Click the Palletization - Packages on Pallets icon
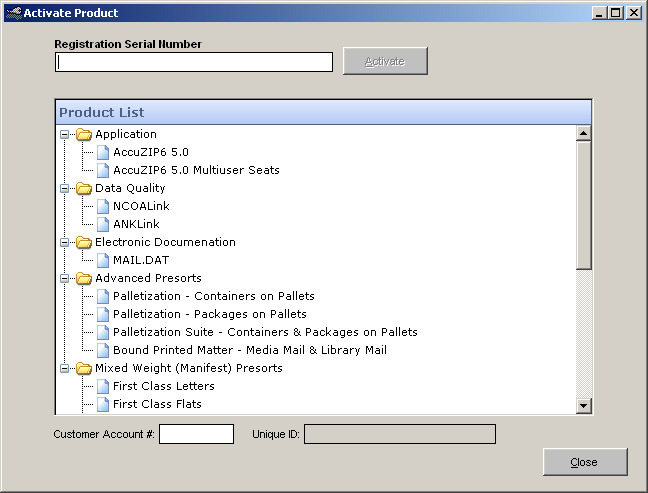This screenshot has width=648, height=493. (102, 314)
